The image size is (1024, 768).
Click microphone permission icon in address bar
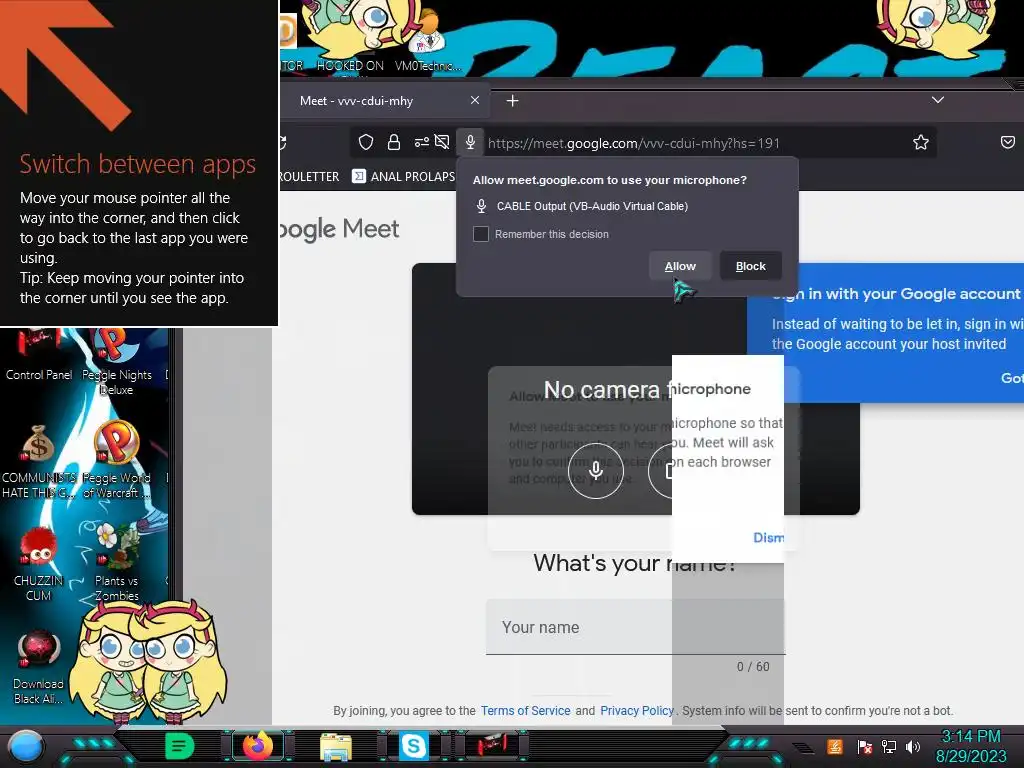[x=470, y=142]
